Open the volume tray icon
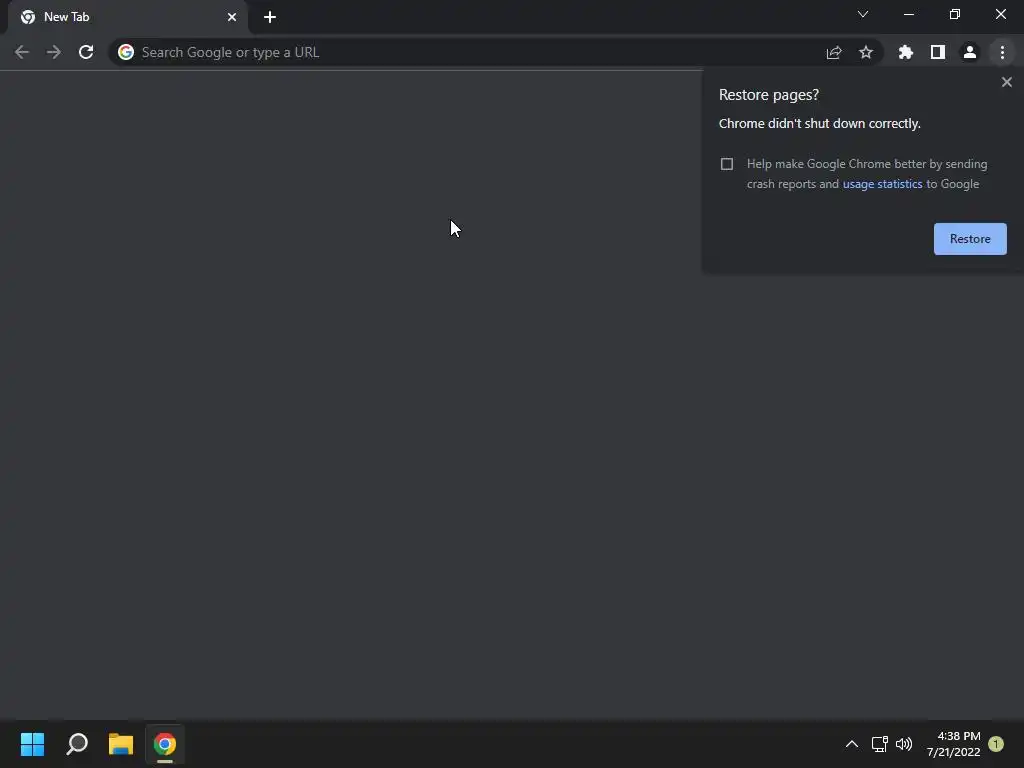 point(904,744)
